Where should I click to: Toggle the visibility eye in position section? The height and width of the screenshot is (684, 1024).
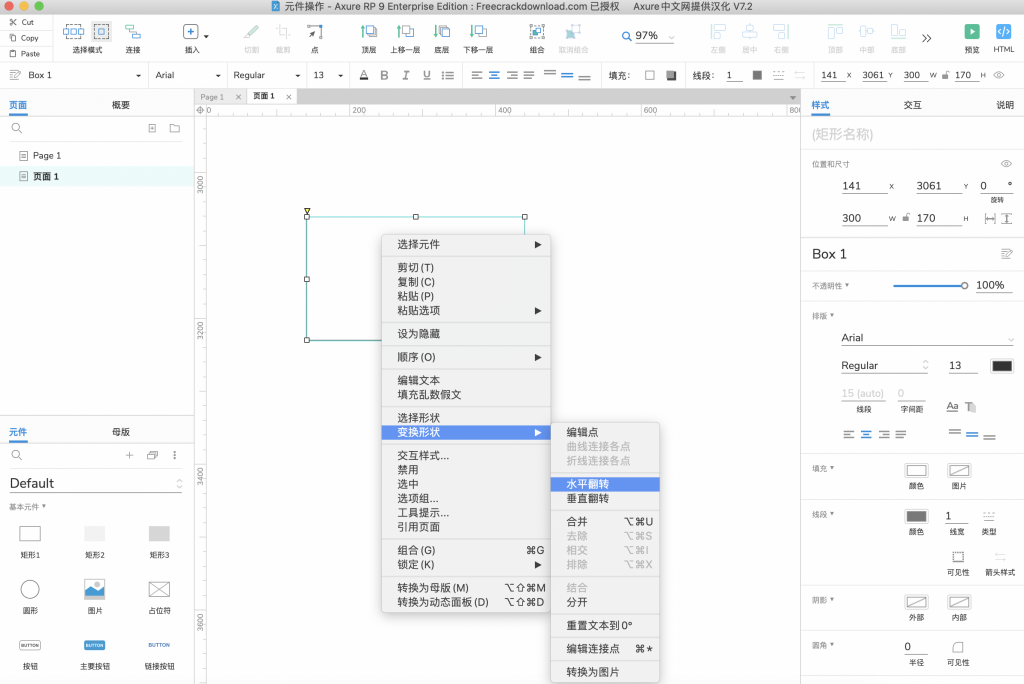(x=1006, y=163)
